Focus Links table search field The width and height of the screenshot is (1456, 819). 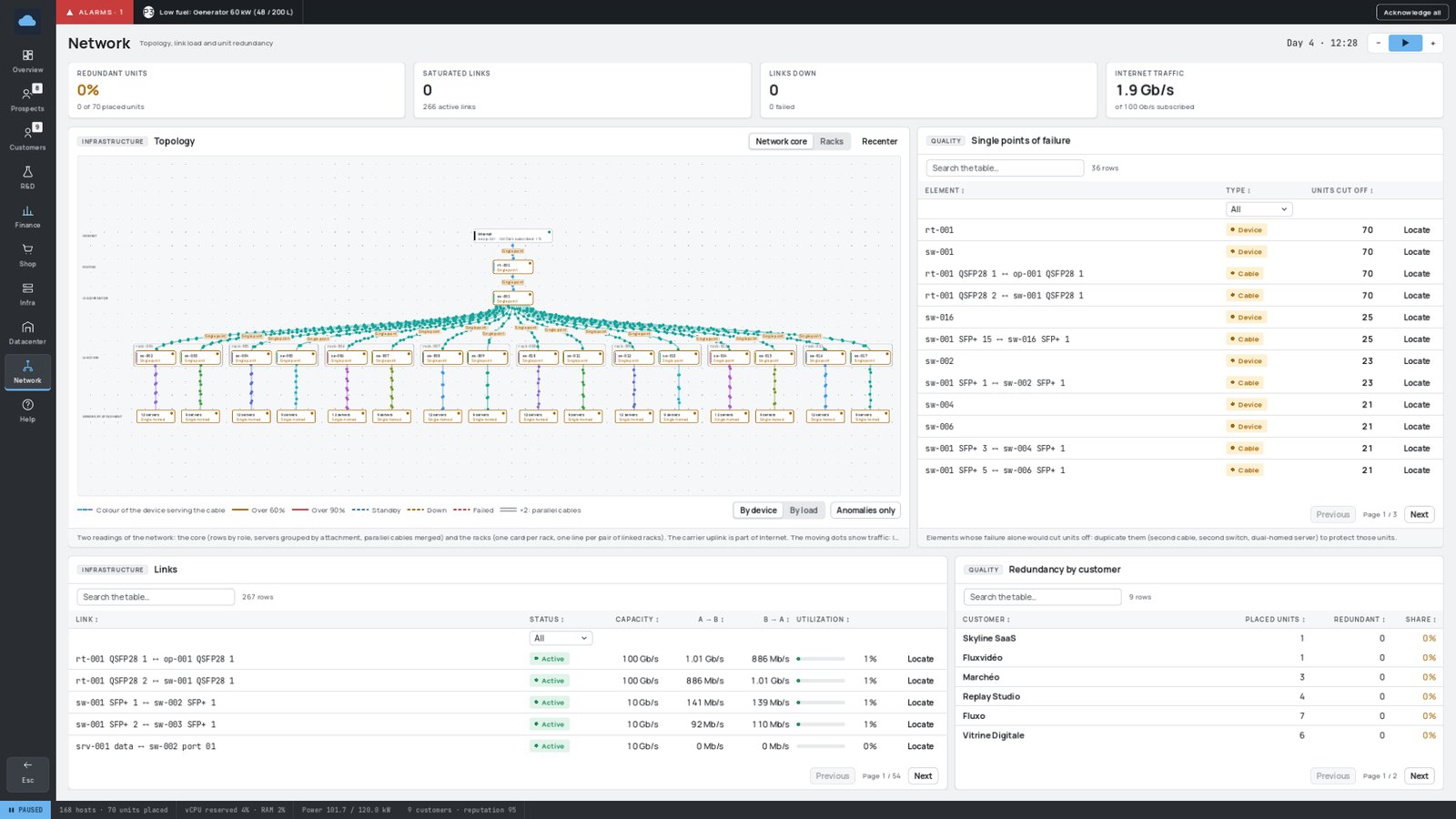click(156, 597)
